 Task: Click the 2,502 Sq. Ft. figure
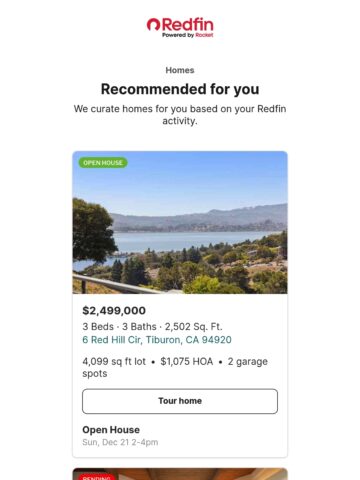pyautogui.click(x=194, y=327)
